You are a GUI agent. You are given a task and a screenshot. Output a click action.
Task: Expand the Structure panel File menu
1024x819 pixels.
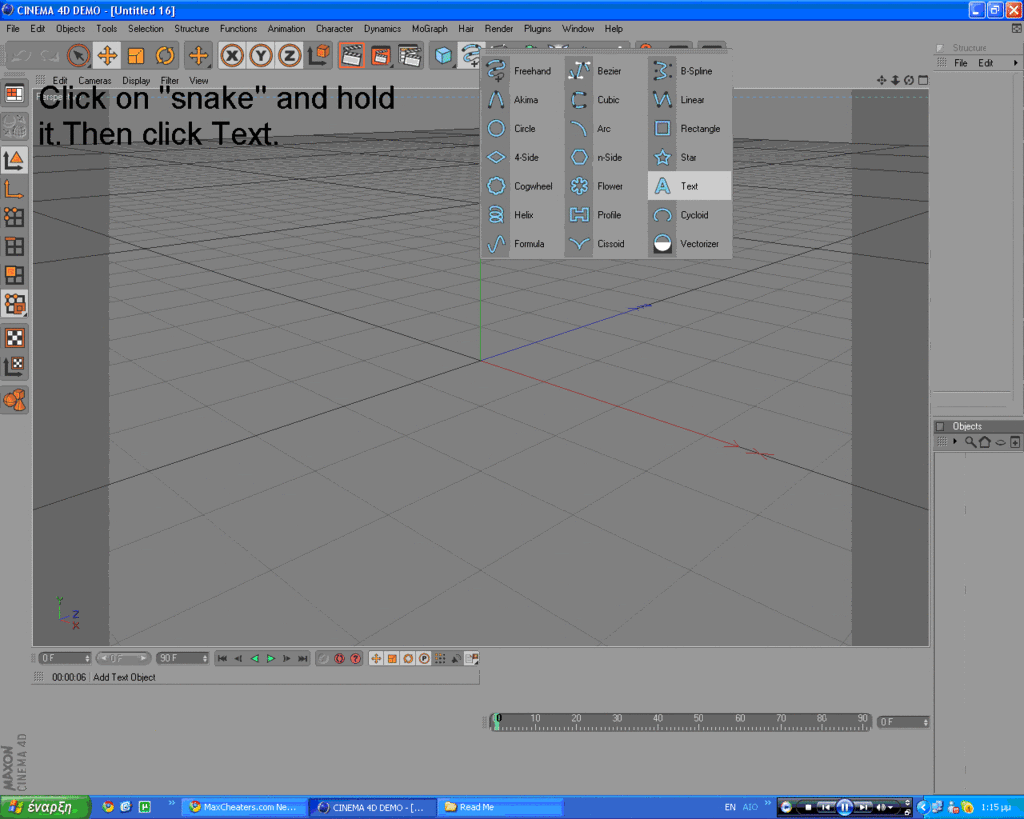(x=961, y=63)
